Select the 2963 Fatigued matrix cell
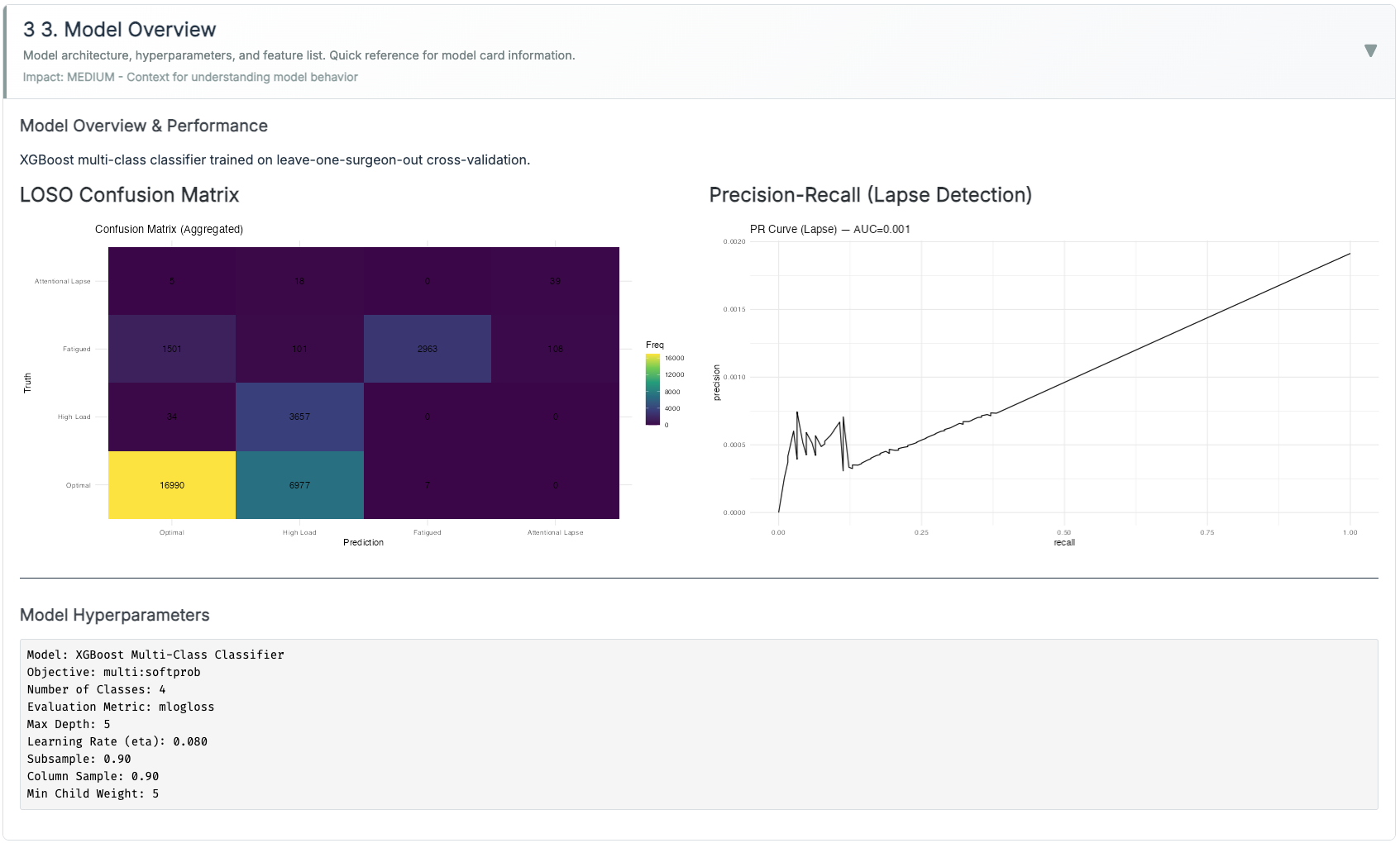1400x843 pixels. (428, 349)
